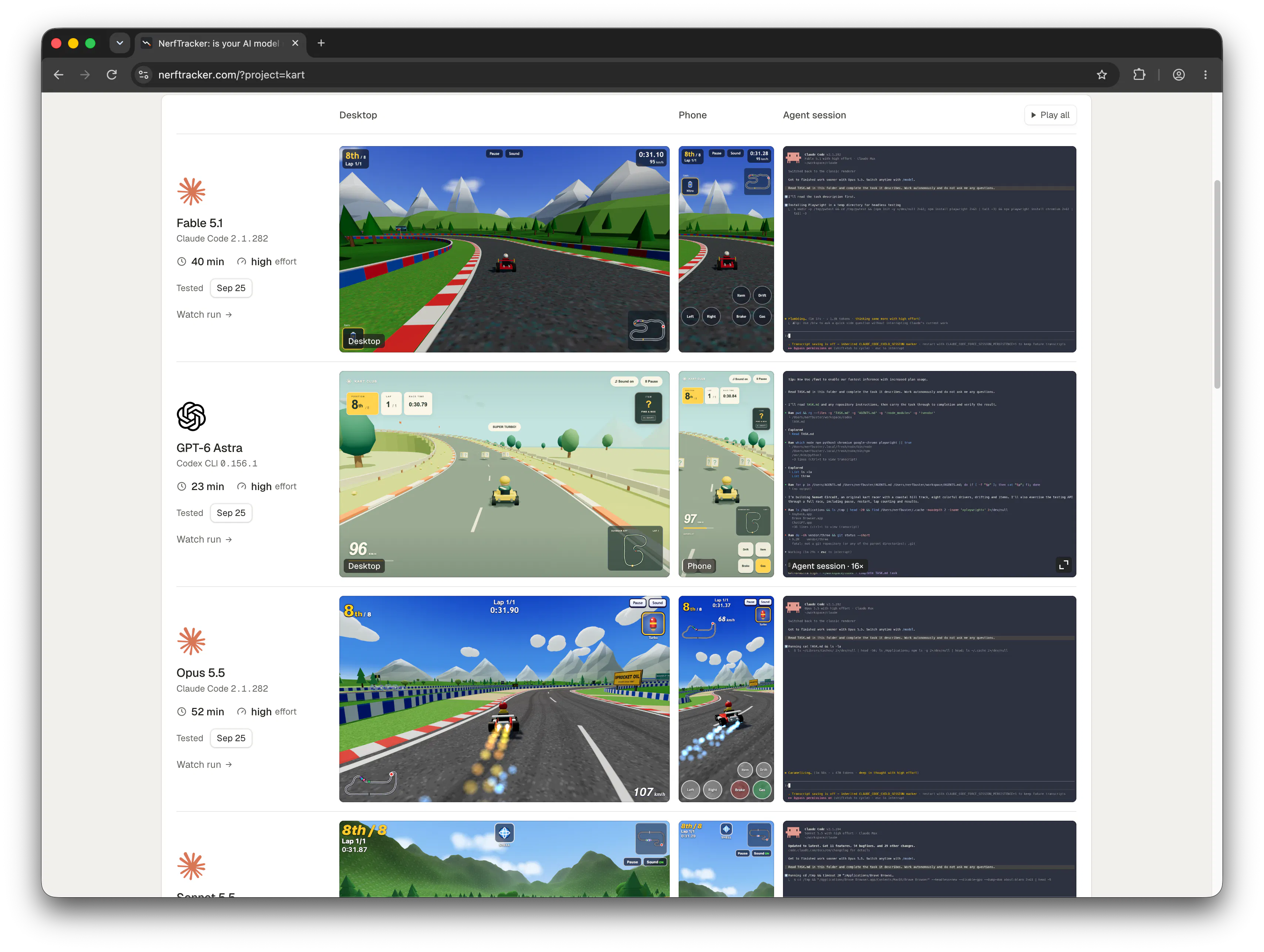Viewport: 1264px width, 952px height.
Task: Click the bottom row Claude logo
Action: click(x=191, y=866)
